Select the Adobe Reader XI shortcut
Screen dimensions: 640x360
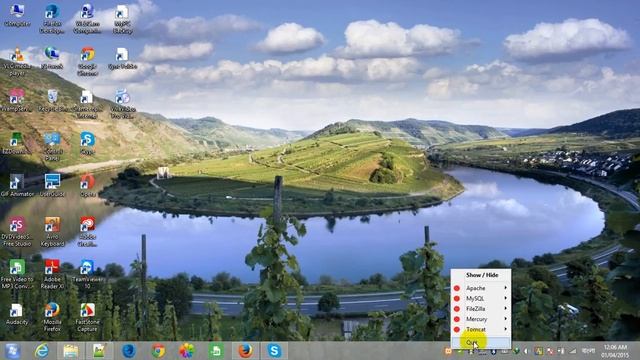coord(52,274)
